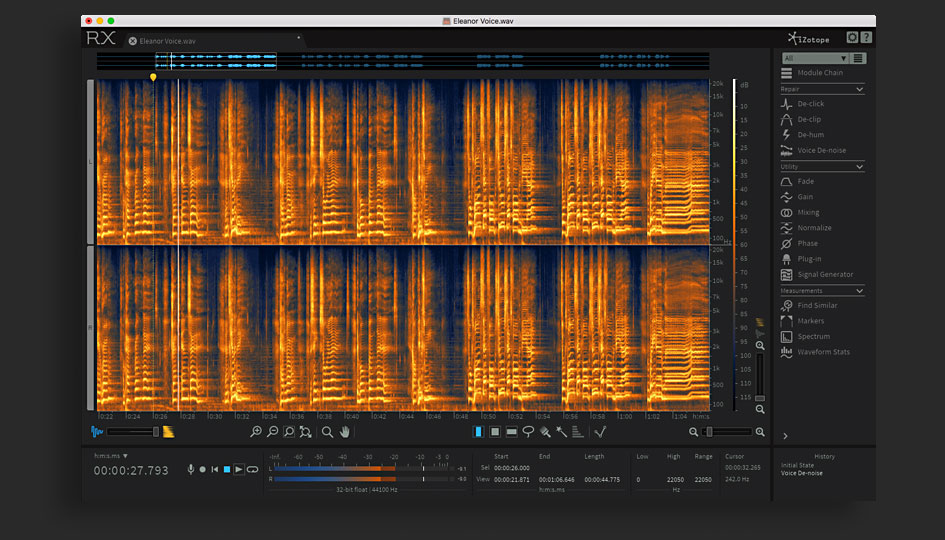The image size is (945, 540).
Task: Enable the time selection tool
Action: pyautogui.click(x=477, y=432)
